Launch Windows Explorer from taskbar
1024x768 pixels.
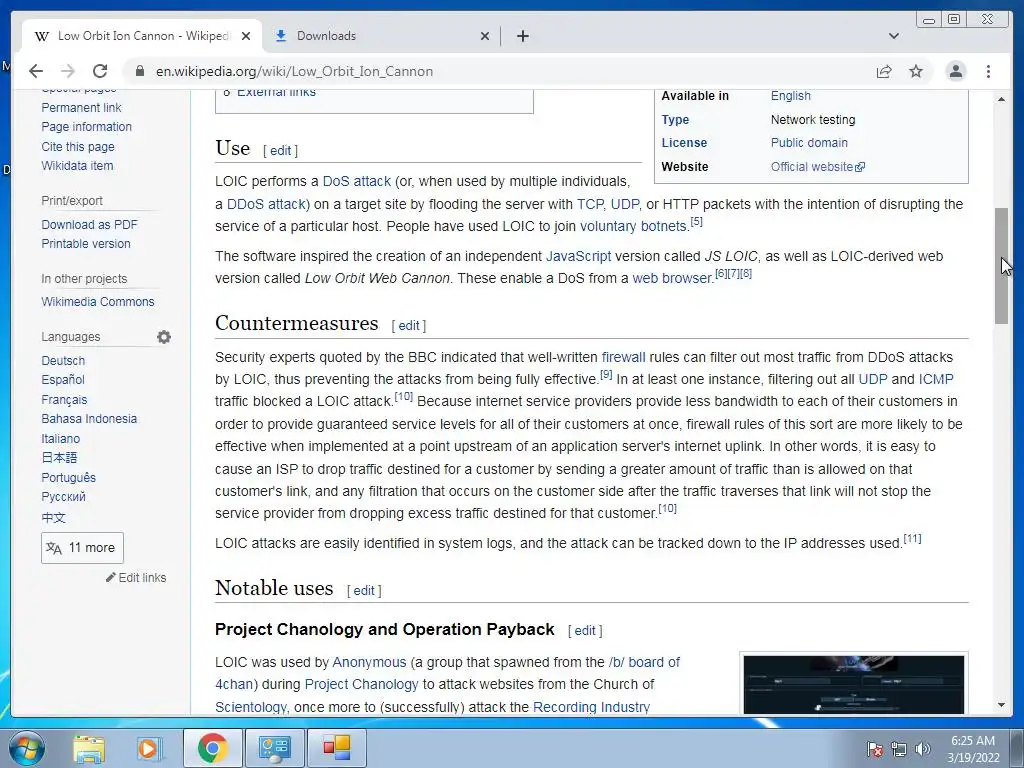89,748
